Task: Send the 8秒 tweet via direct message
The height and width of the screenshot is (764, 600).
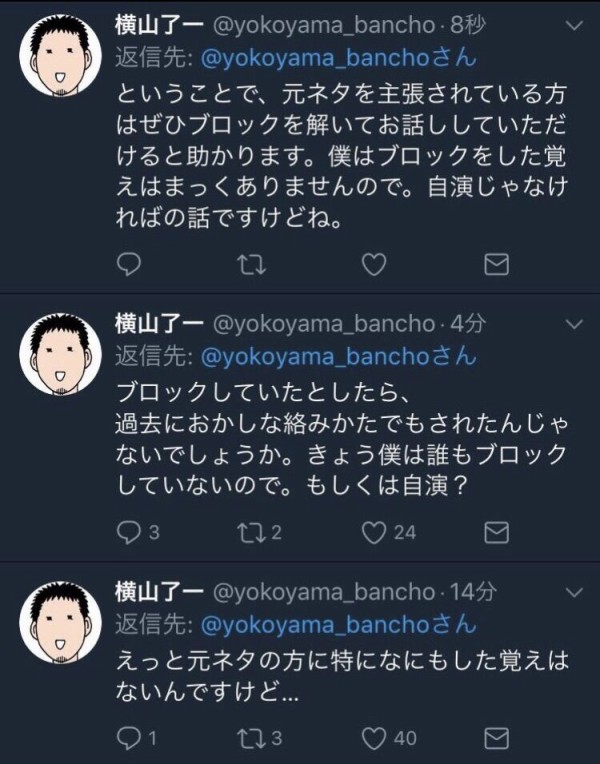Action: [x=496, y=263]
